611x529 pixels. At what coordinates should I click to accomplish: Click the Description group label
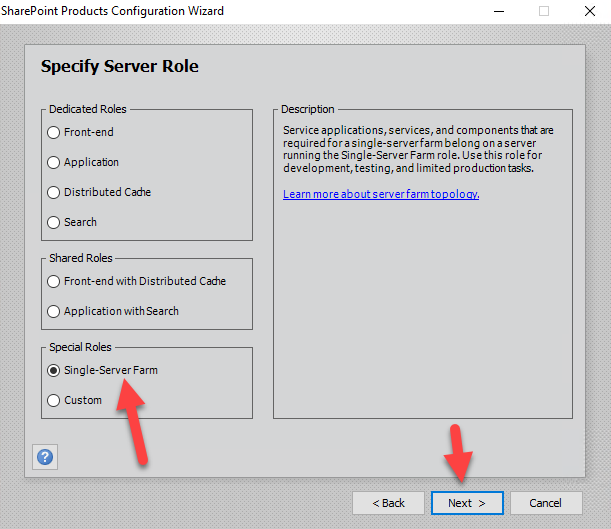308,109
